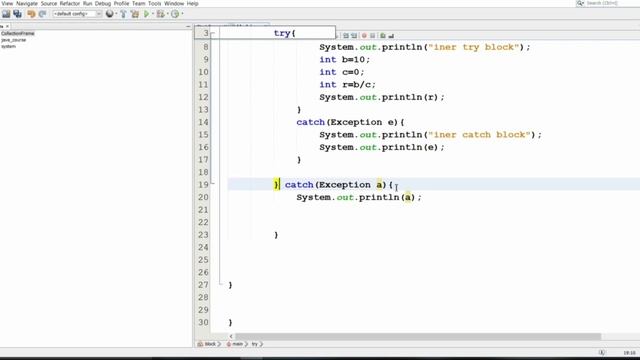Click line number 20 in the gutter
Image resolution: width=640 pixels, height=360 pixels.
pos(203,197)
